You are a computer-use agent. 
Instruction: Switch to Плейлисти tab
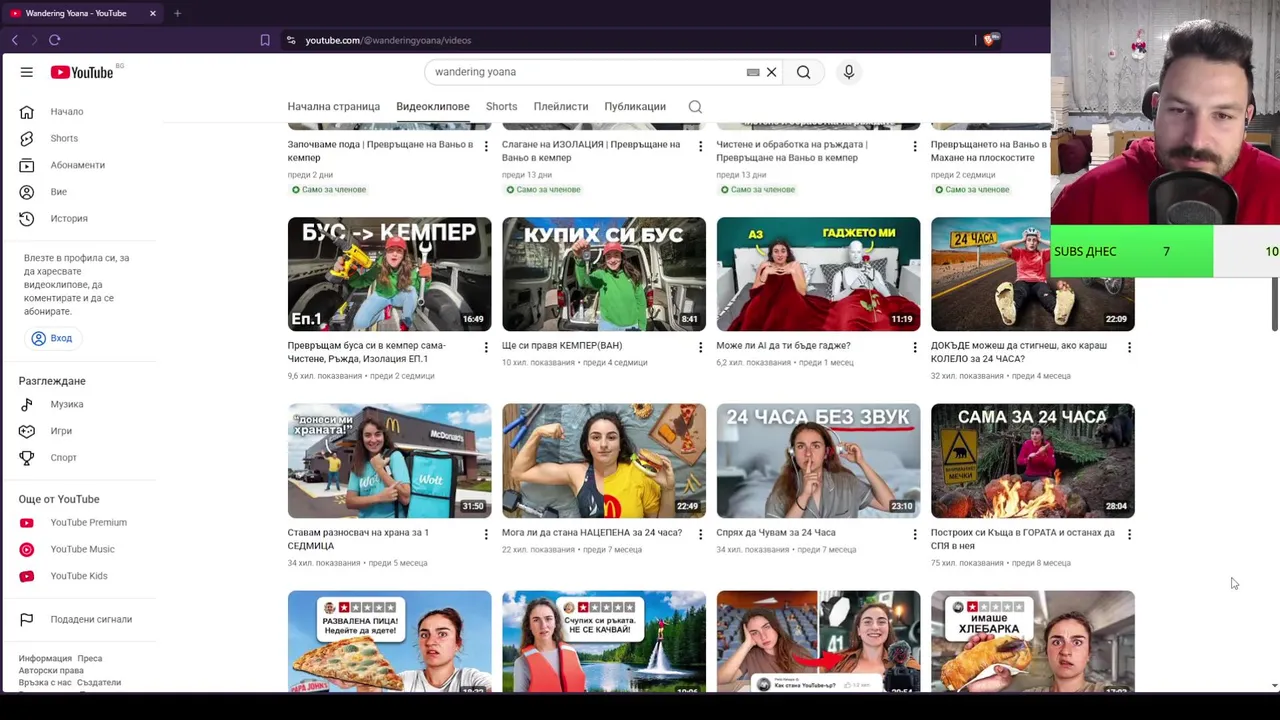pos(560,106)
